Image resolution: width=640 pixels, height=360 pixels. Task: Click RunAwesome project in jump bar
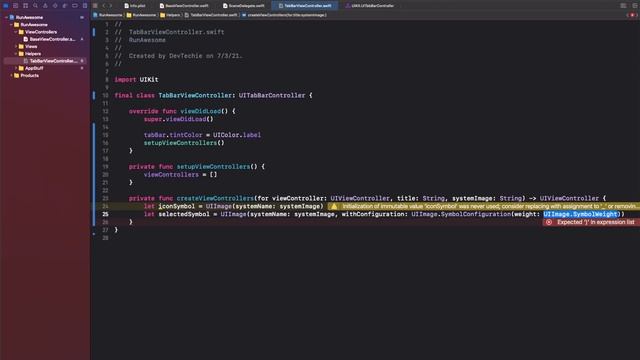(x=108, y=15)
